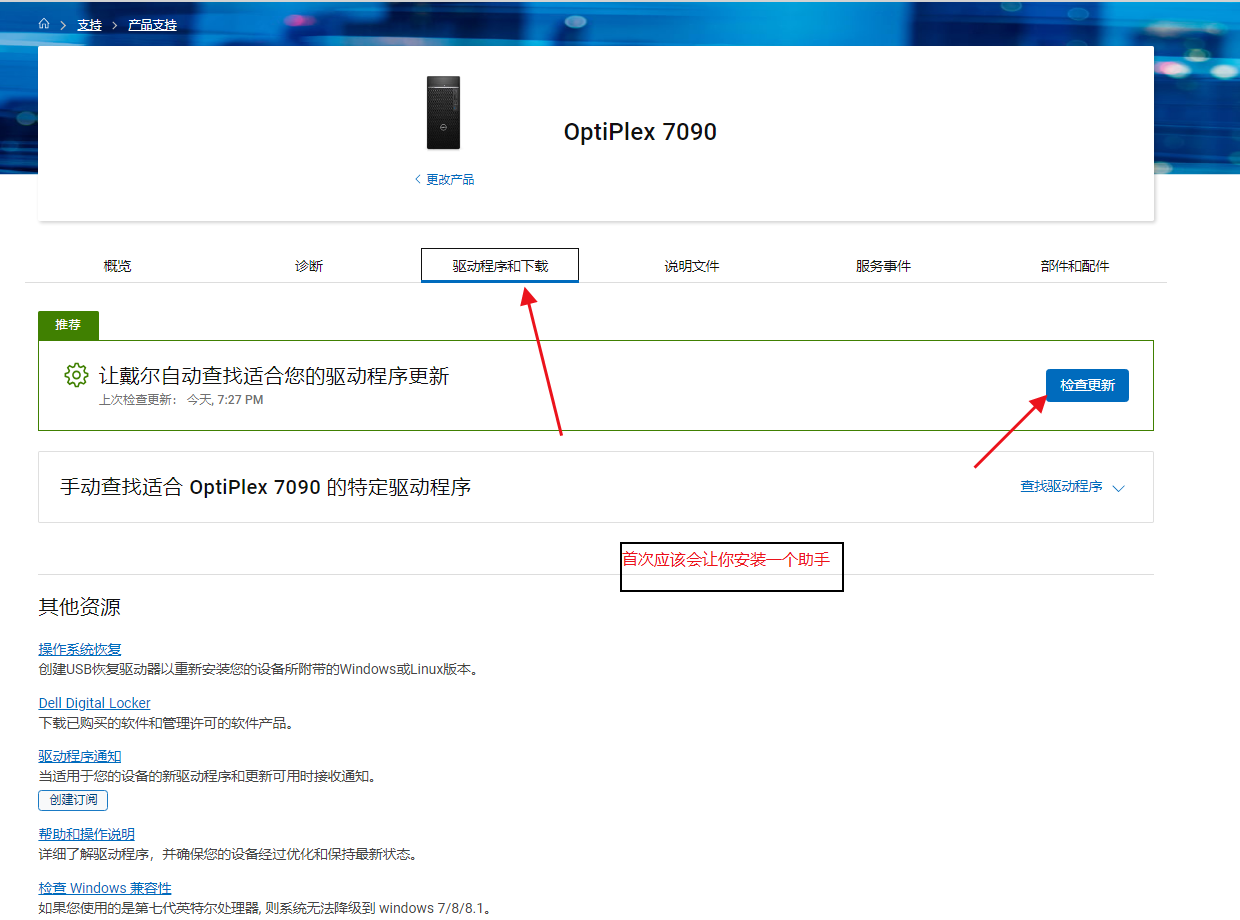Open the 驱动程序通知 link

tap(80, 757)
